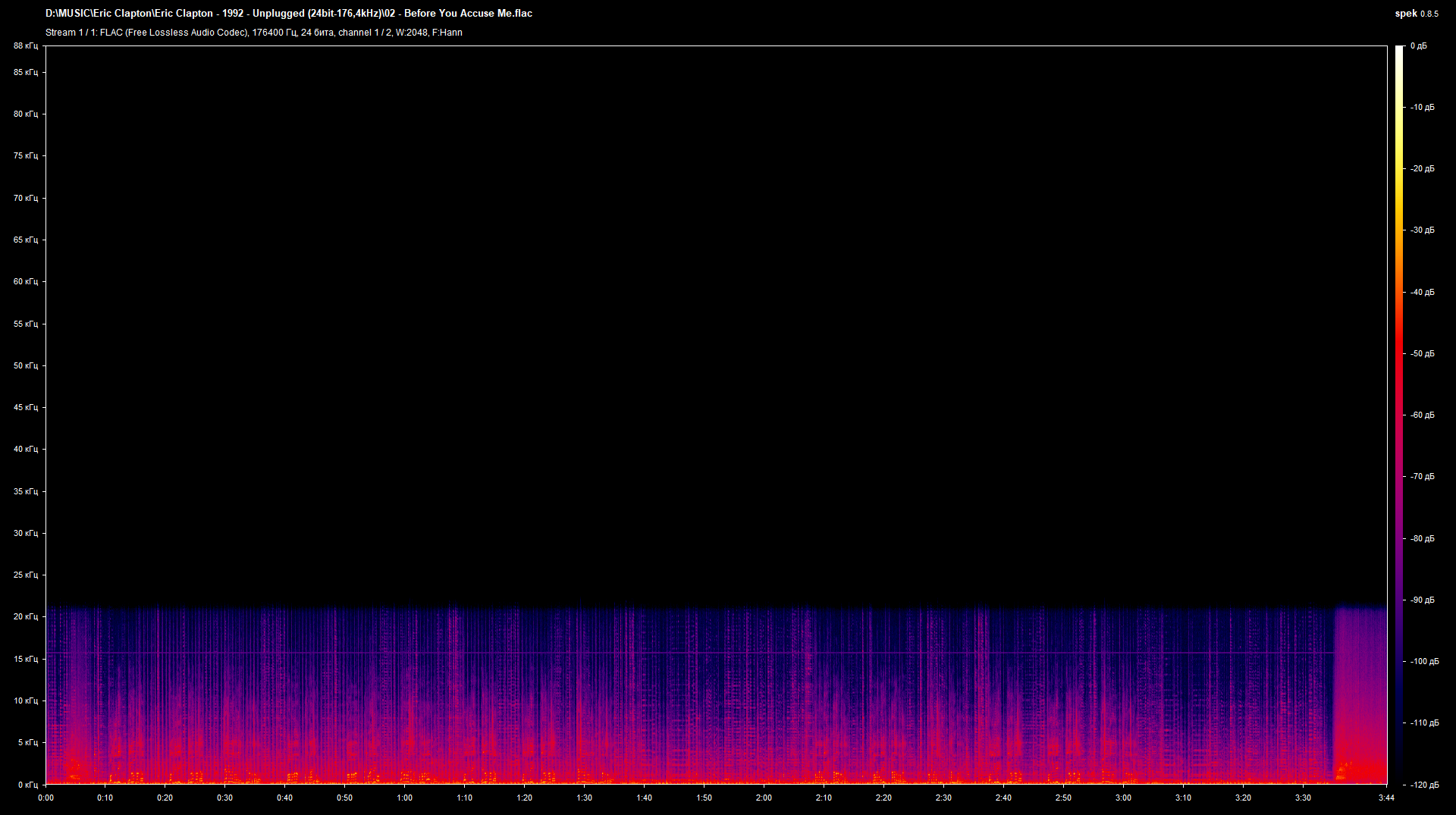The width and height of the screenshot is (1456, 815).
Task: Click the spek 0.8.5 version label
Action: [x=1416, y=14]
